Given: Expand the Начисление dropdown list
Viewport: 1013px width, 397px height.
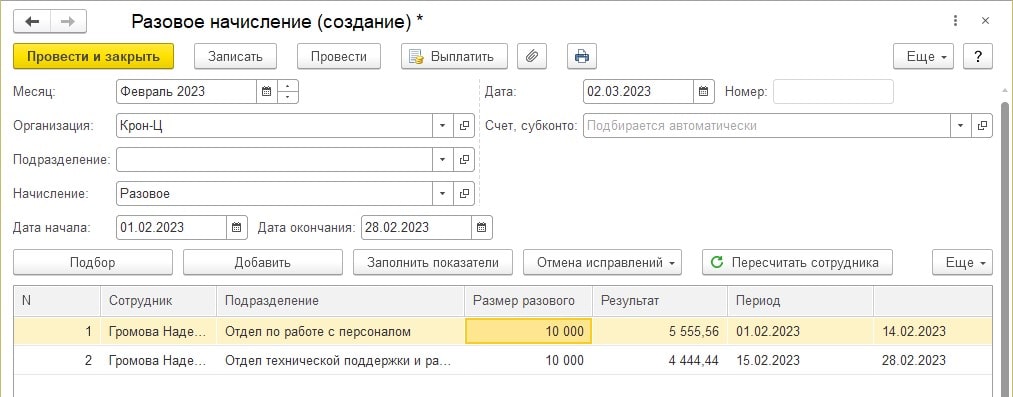Looking at the screenshot, I should (x=443, y=193).
